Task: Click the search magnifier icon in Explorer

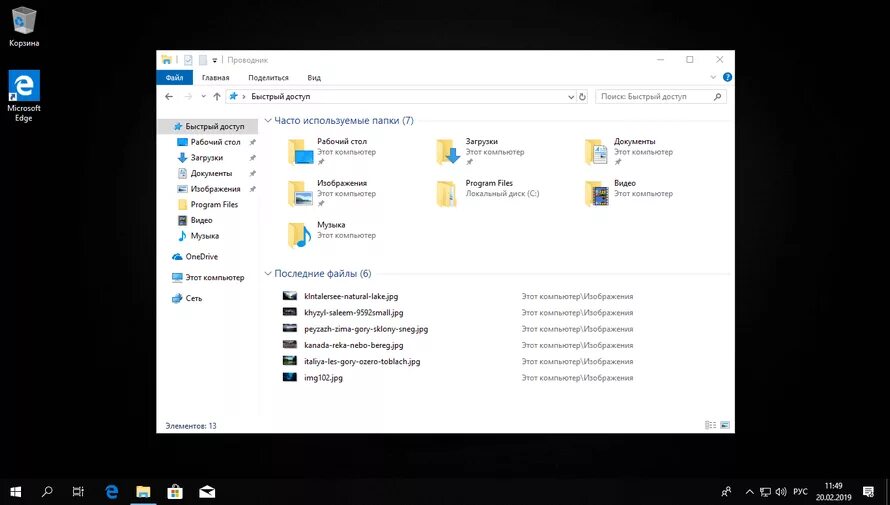Action: 717,96
